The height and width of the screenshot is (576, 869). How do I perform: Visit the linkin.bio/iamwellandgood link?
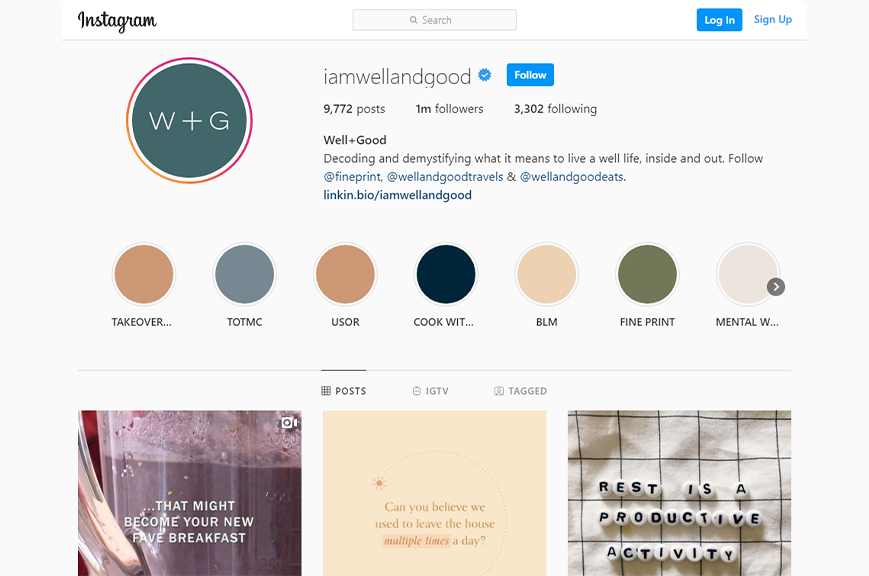[397, 195]
